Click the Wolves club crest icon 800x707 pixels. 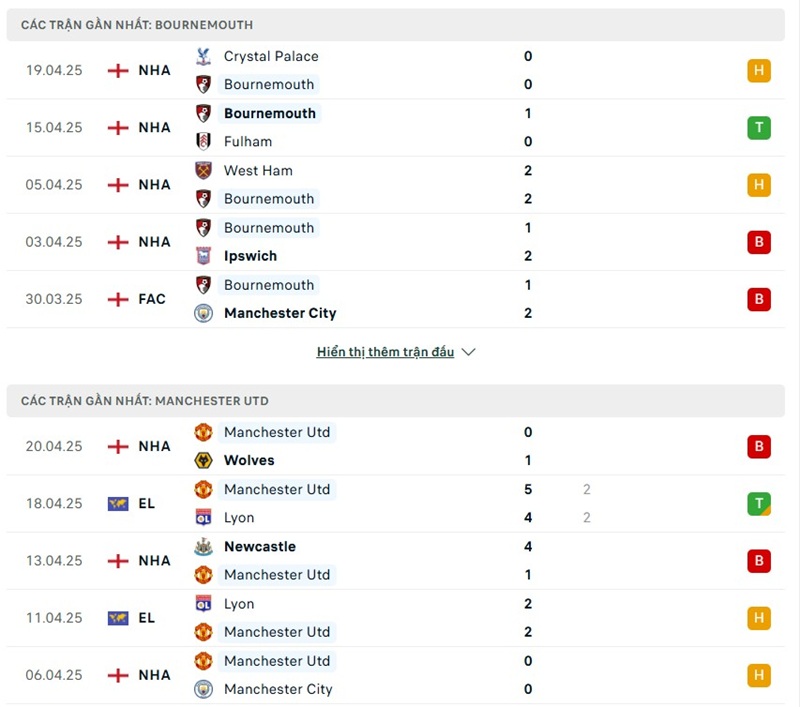tap(203, 460)
